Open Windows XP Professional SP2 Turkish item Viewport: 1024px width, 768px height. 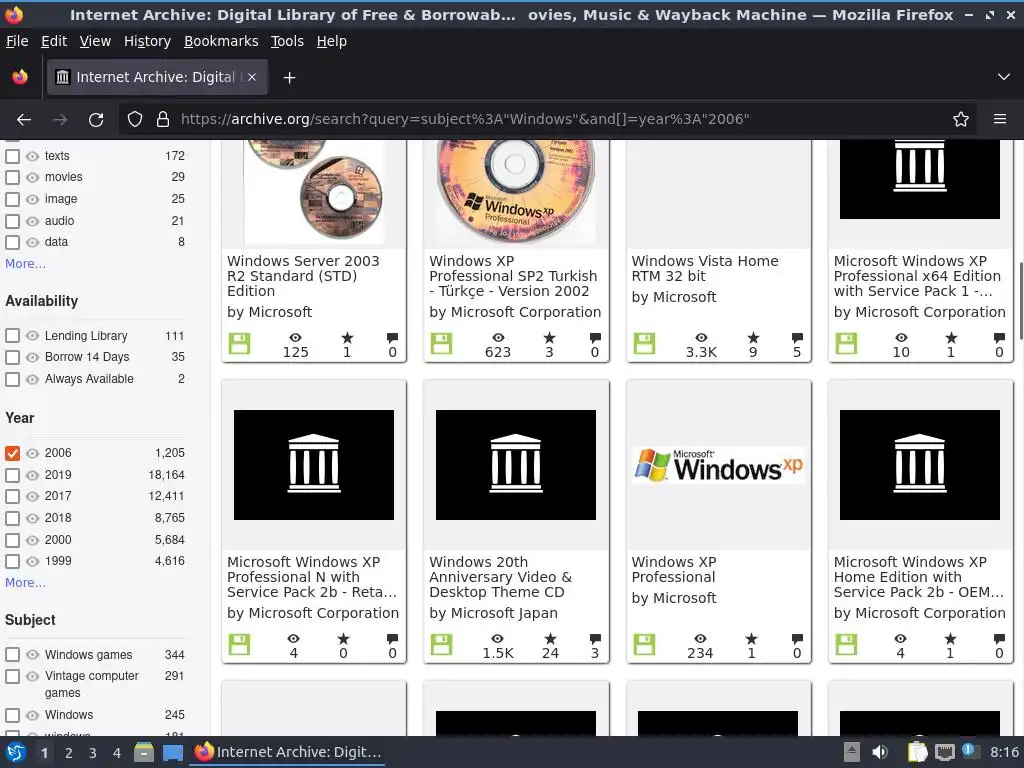point(513,276)
